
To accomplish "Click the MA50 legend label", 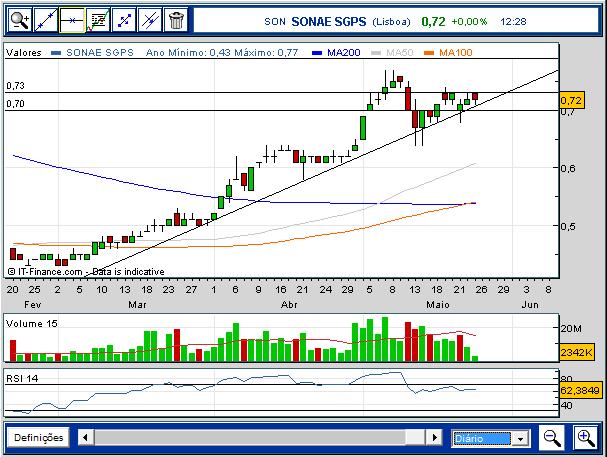I will [400, 53].
